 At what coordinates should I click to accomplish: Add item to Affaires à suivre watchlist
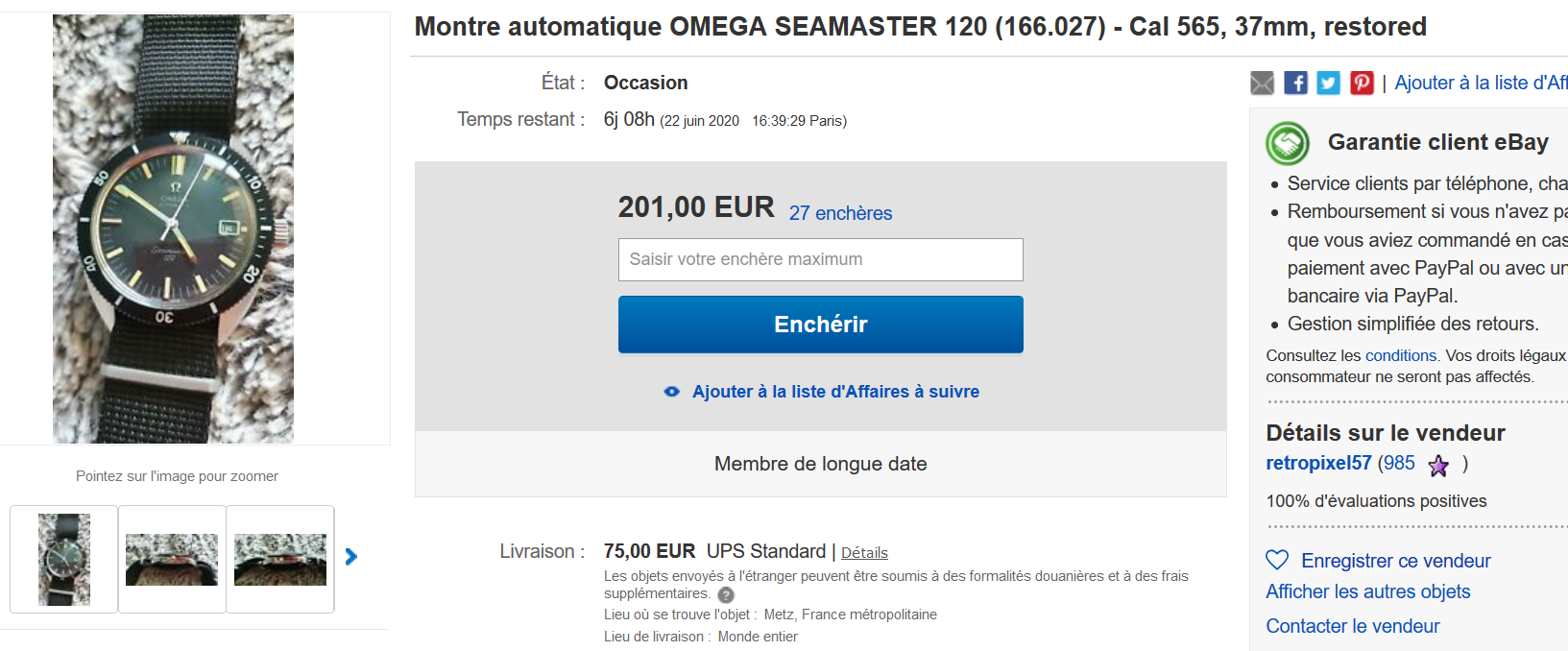point(834,392)
